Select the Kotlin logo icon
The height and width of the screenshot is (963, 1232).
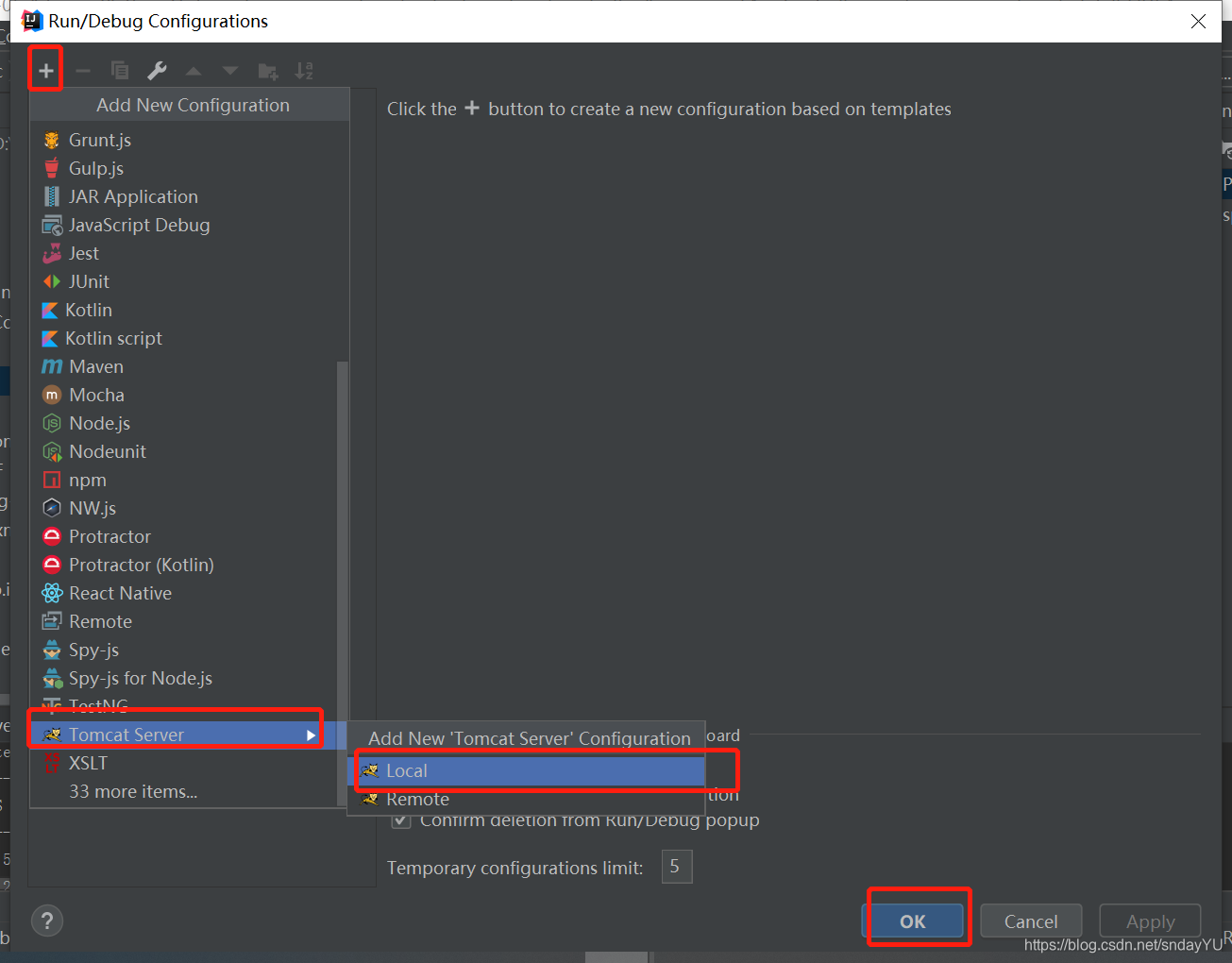(50, 310)
